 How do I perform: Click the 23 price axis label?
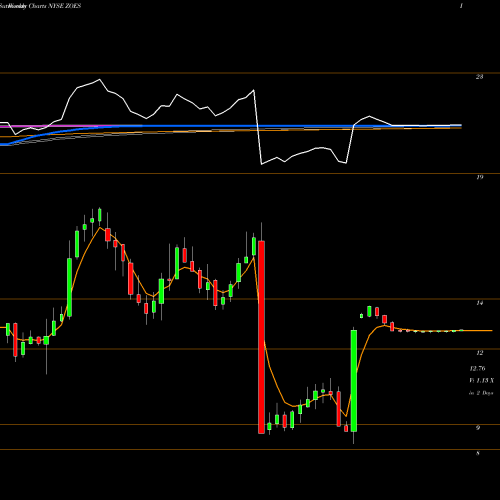[x=479, y=77]
